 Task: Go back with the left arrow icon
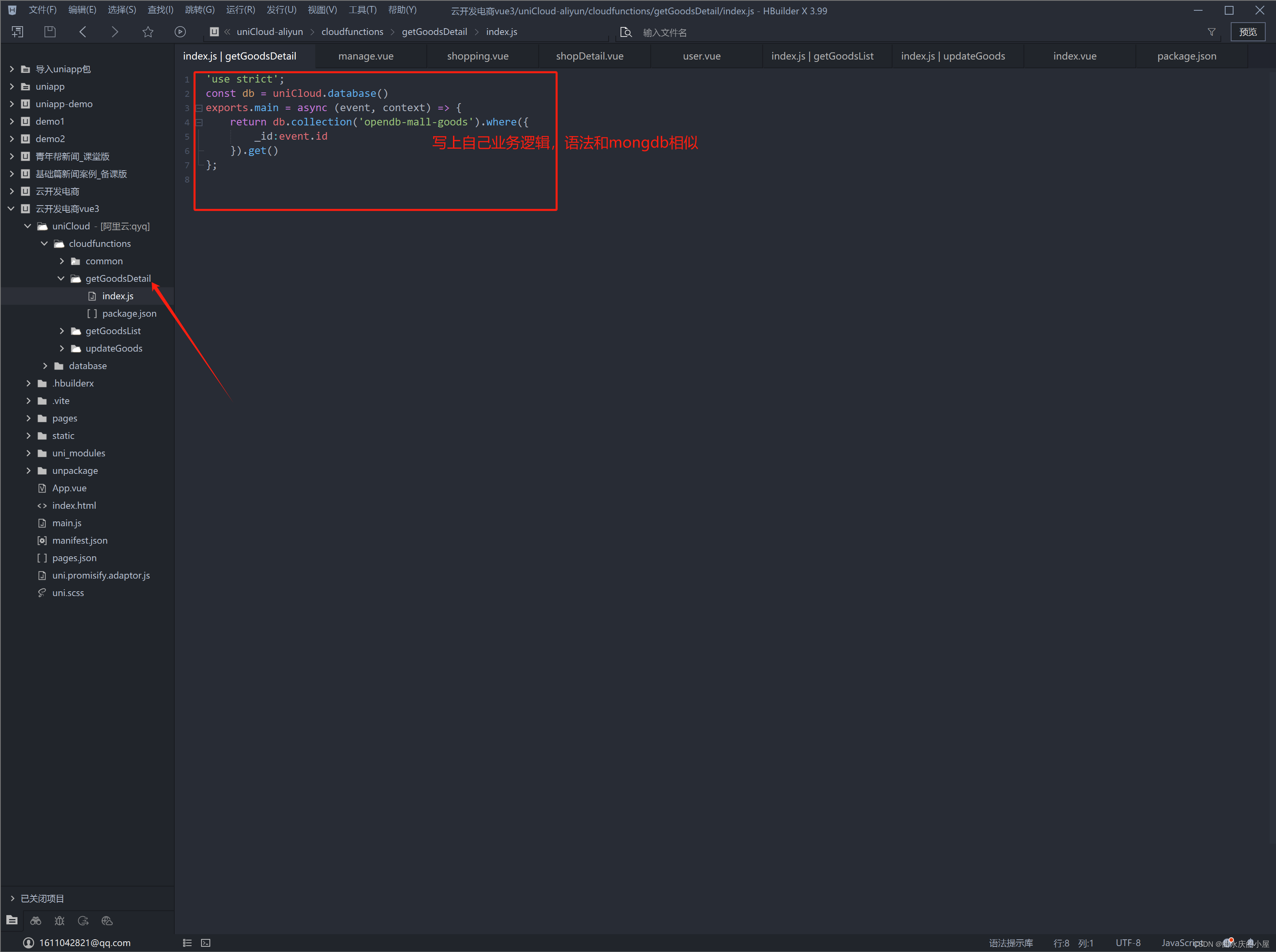click(83, 32)
